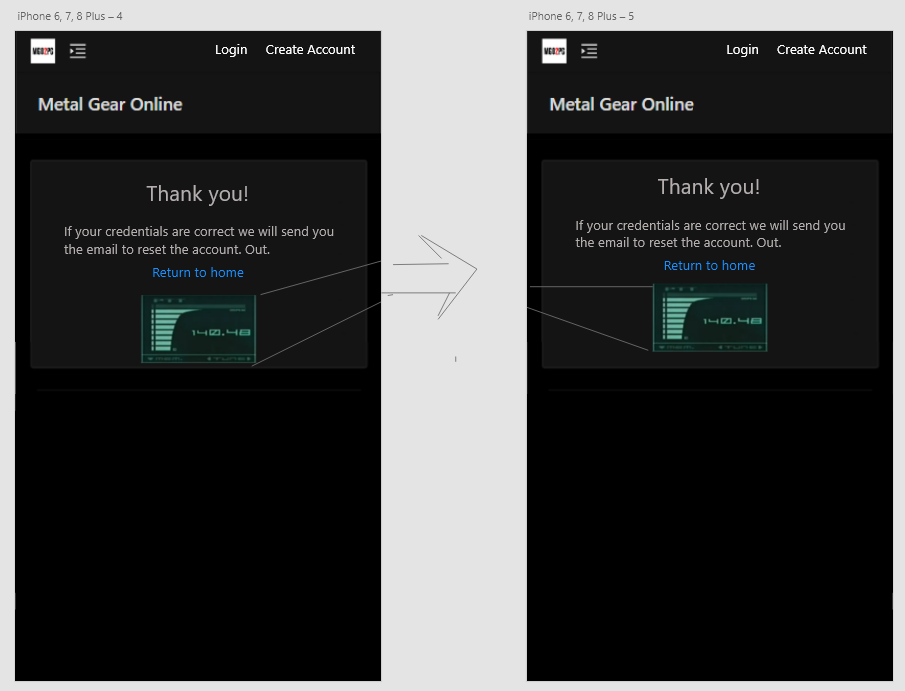905x691 pixels.
Task: Select the Thank you! heading in artboard 5
Action: 709,187
